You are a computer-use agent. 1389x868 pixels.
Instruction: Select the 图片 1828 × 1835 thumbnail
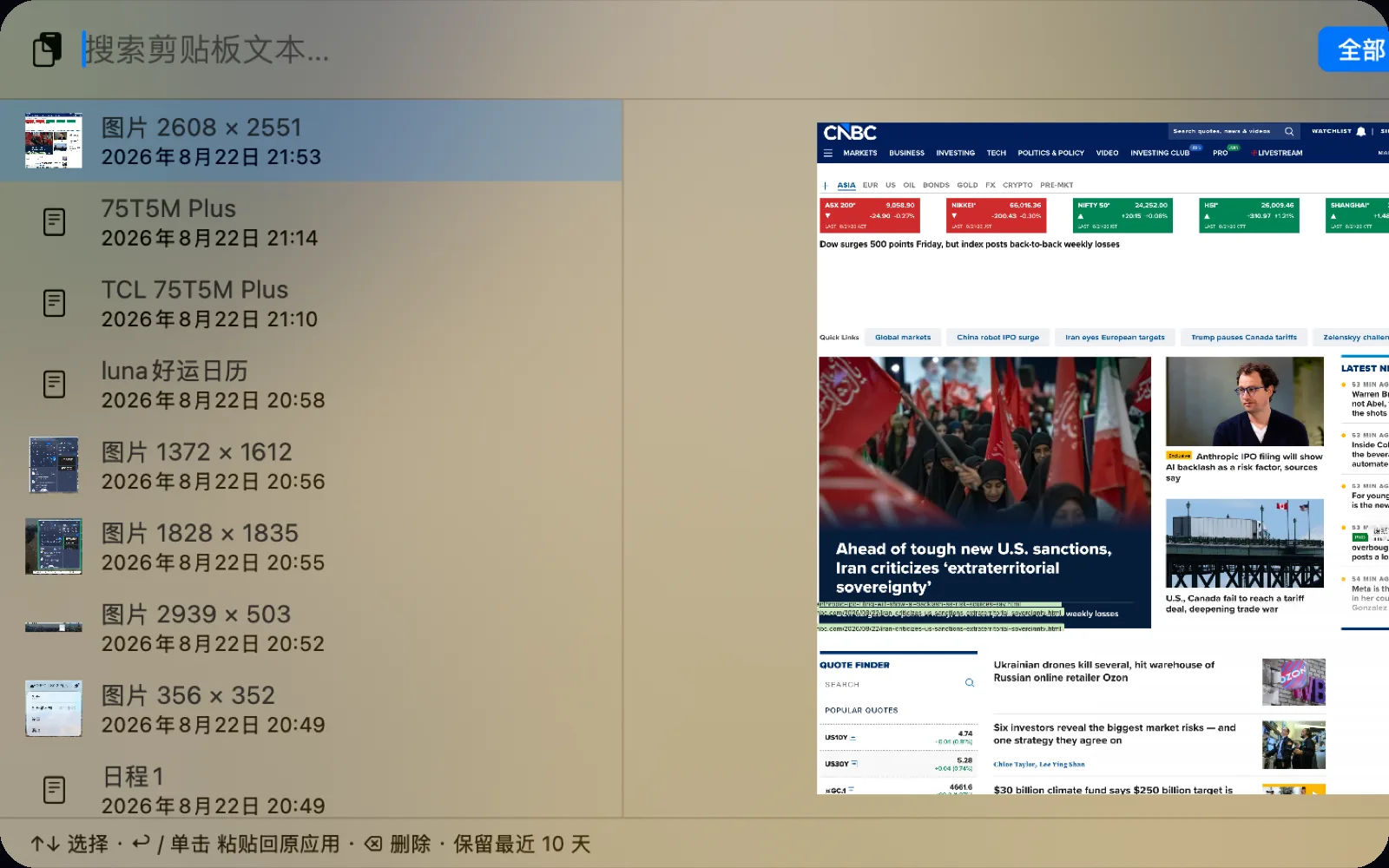point(54,546)
